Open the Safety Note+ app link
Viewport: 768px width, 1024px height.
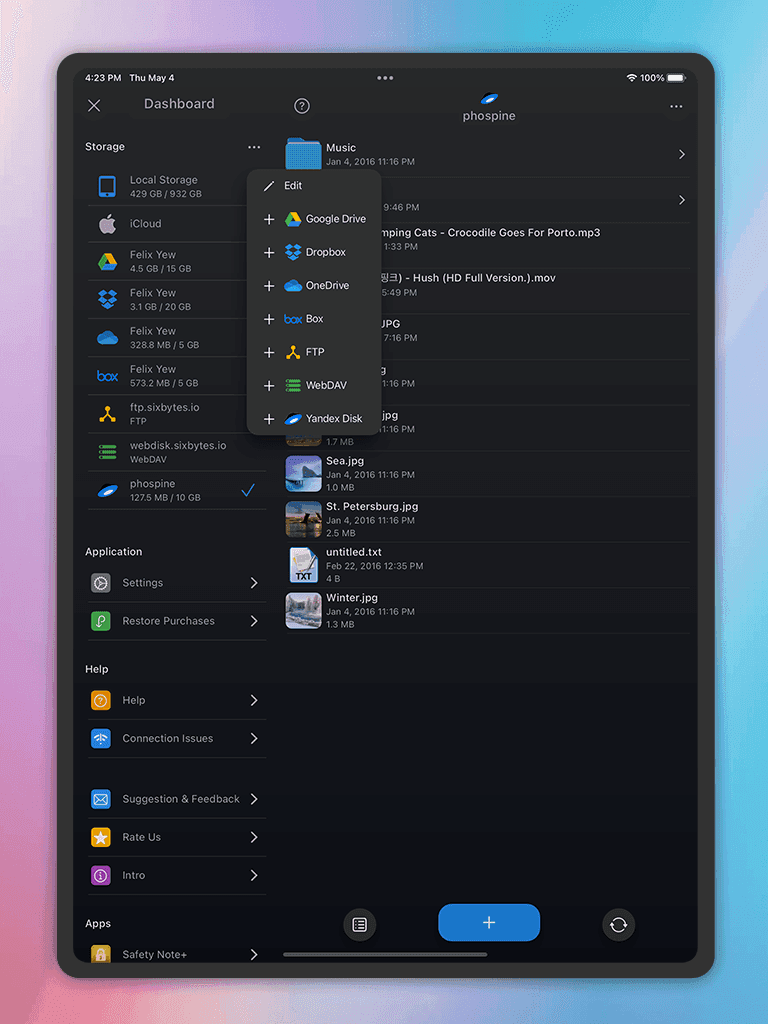[155, 954]
